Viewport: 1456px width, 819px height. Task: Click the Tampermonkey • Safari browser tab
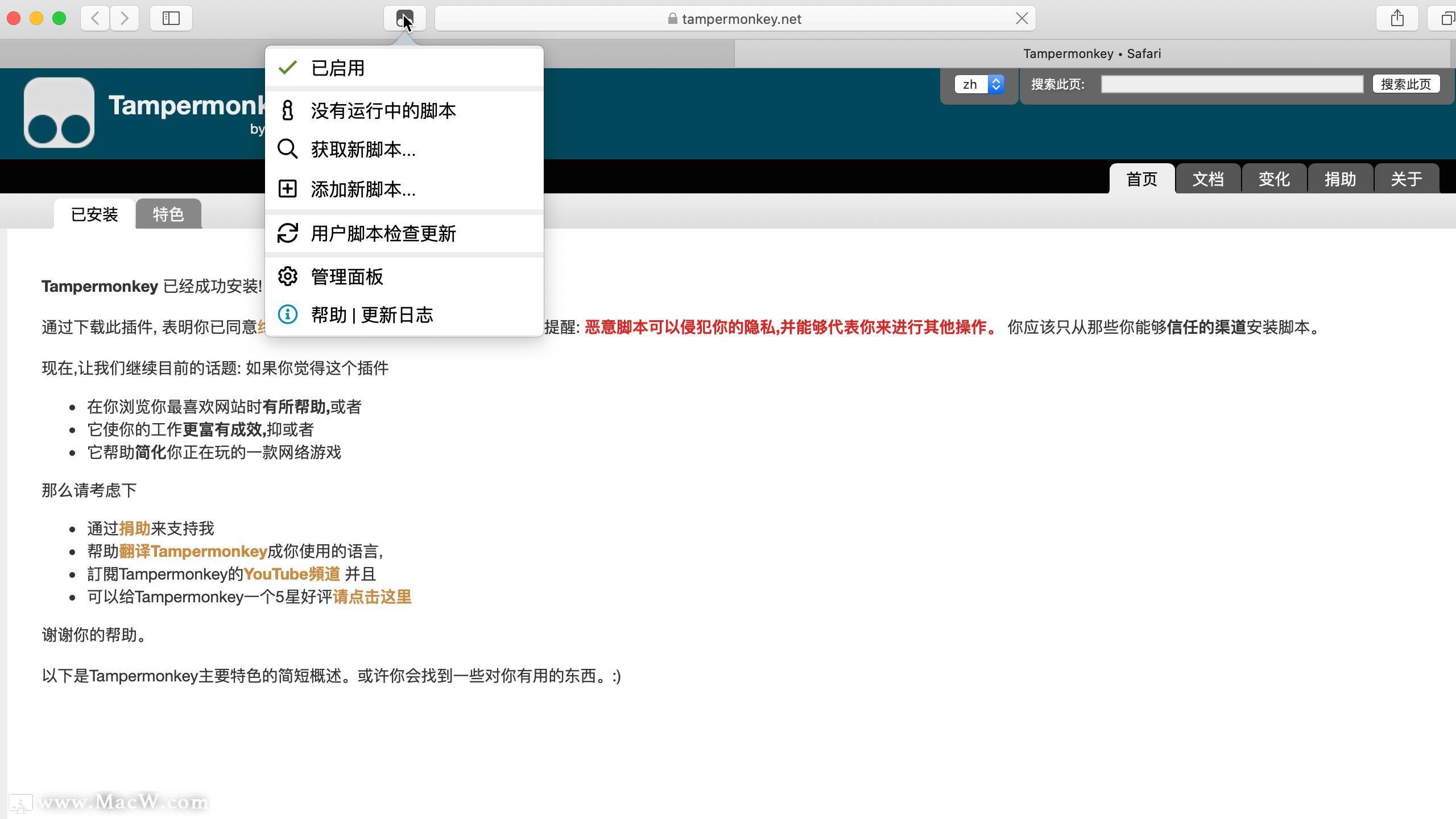pyautogui.click(x=1092, y=54)
